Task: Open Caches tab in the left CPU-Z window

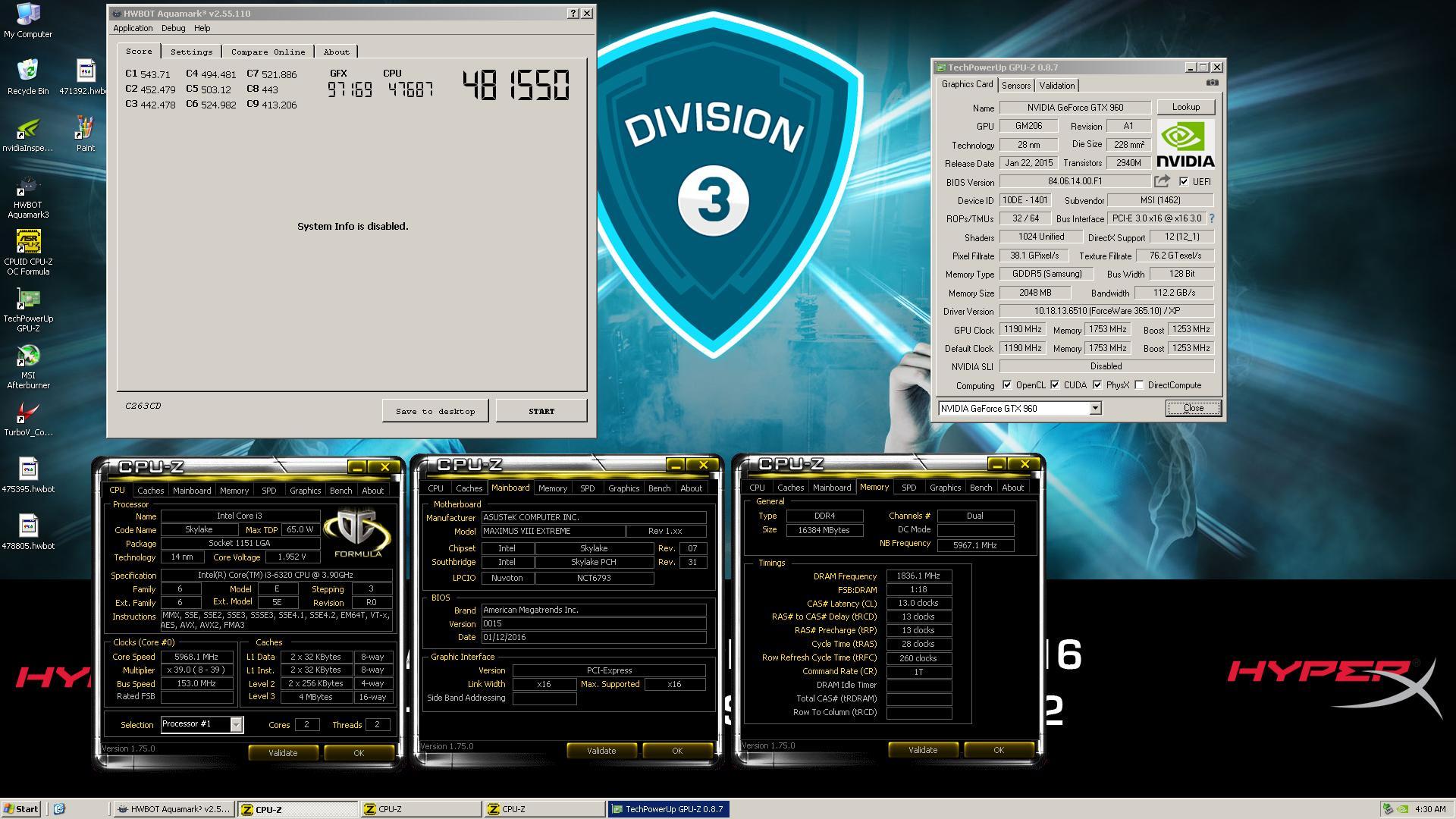Action: point(150,491)
